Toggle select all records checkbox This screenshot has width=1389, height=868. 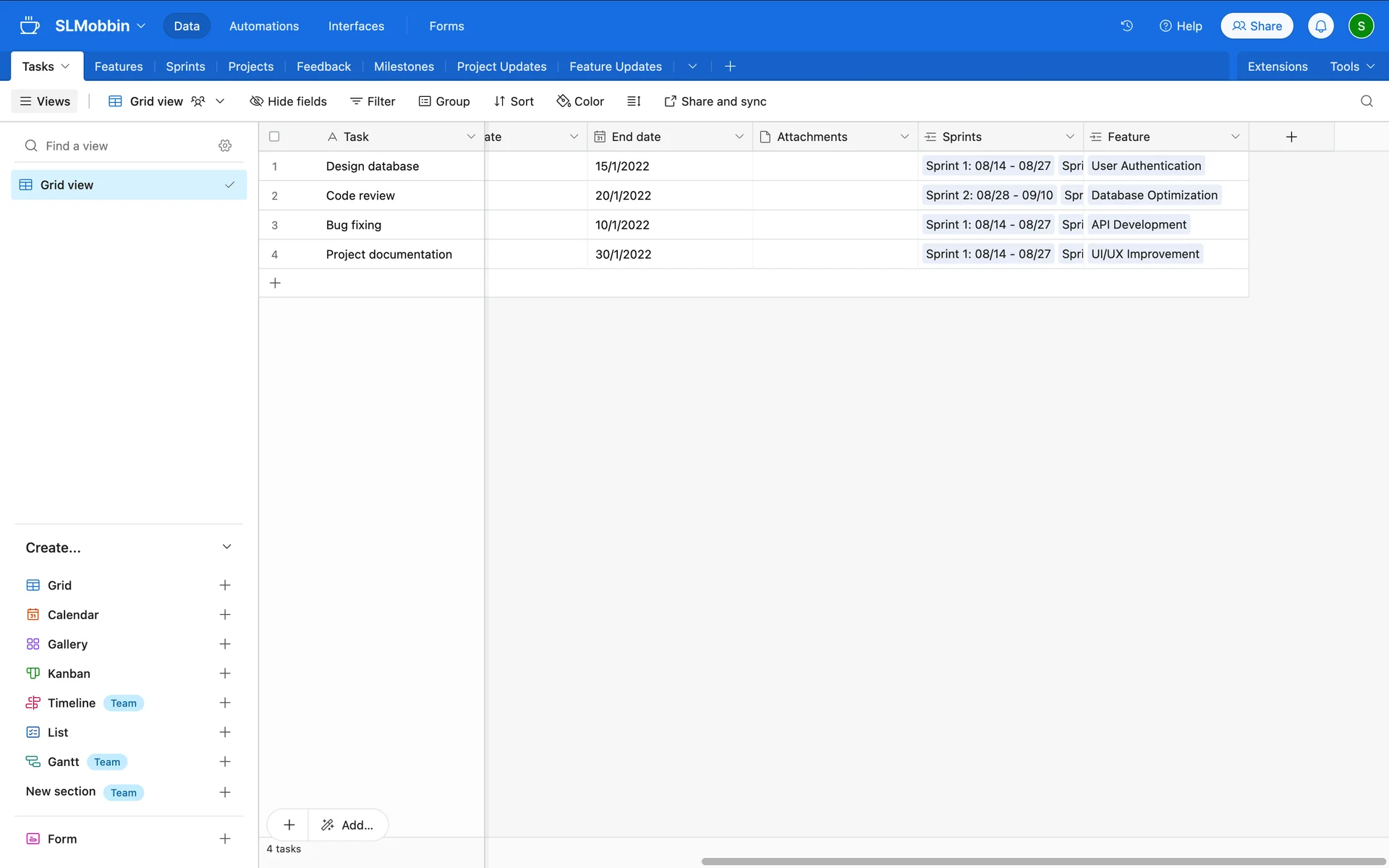pos(274,137)
